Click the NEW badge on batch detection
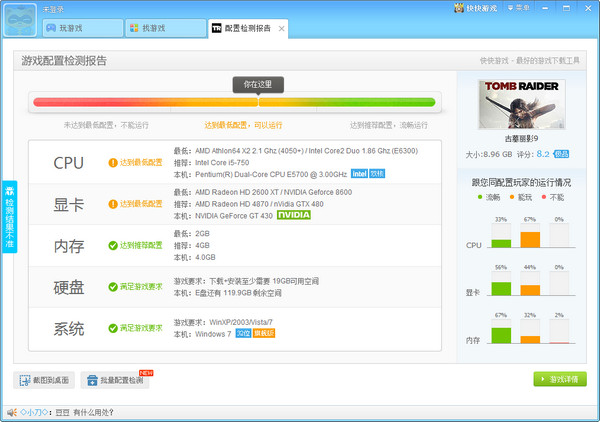Screen dimensions: 600x422 tap(146, 373)
